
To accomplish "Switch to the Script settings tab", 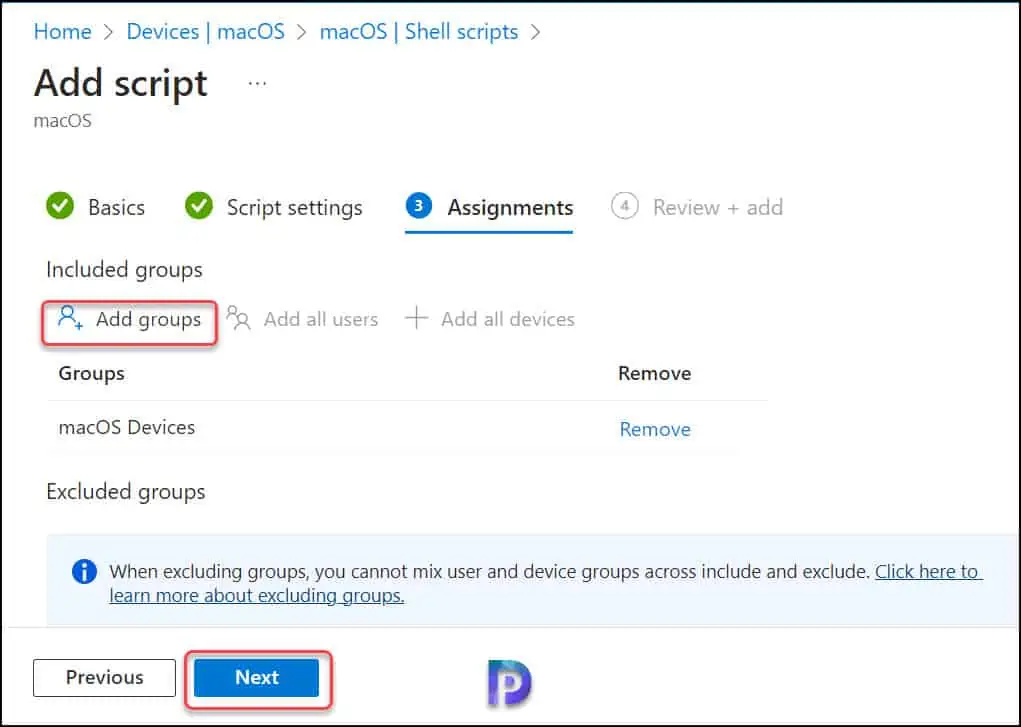I will (294, 207).
